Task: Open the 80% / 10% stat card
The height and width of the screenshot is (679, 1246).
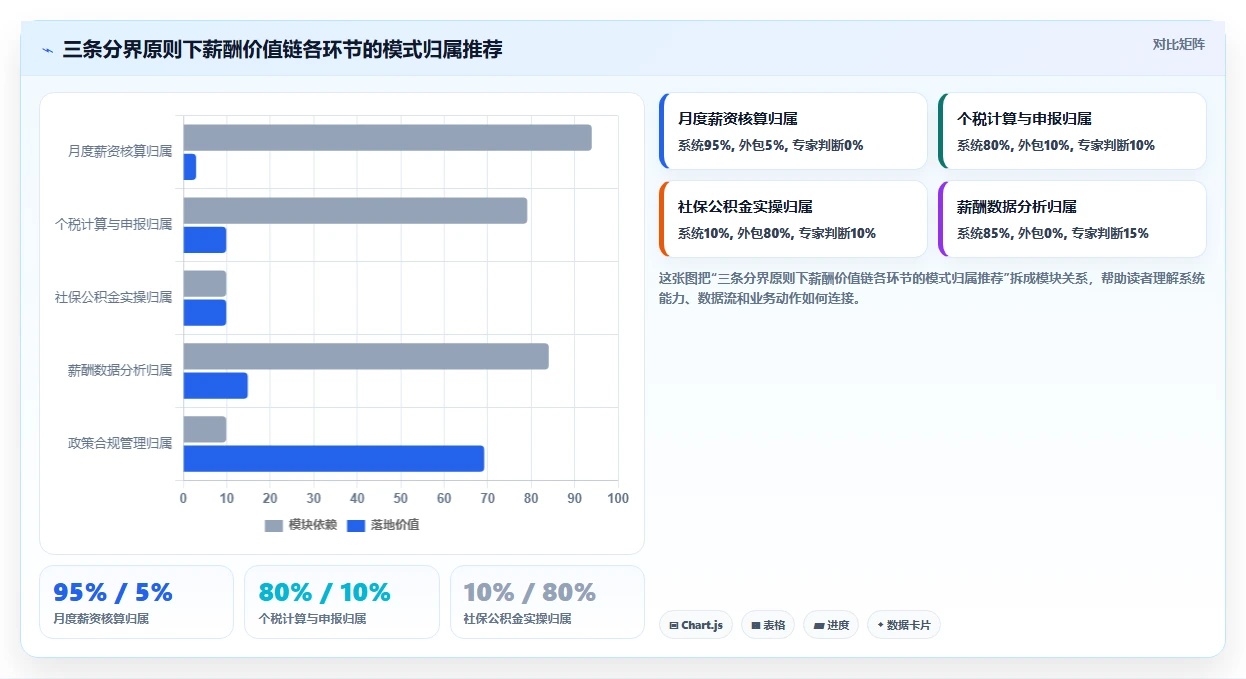Action: (x=341, y=602)
